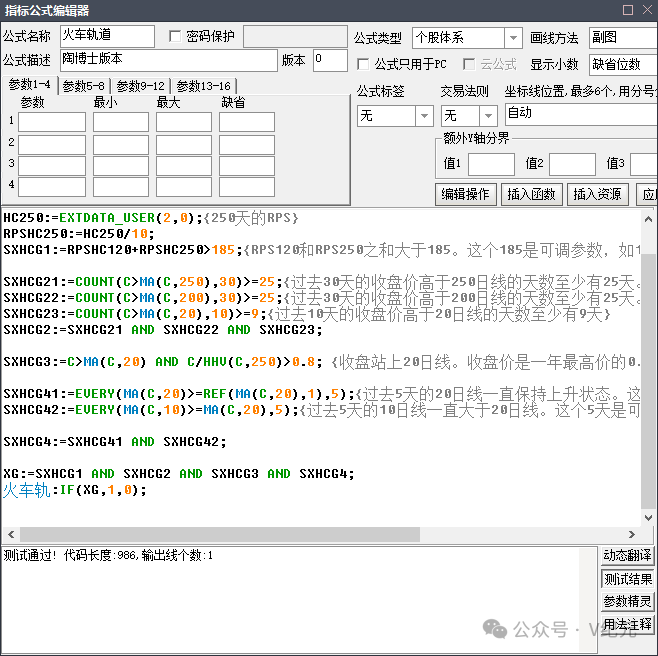This screenshot has height=656, width=658.
Task: Click the SXHCG23:=COUNT code line
Action: (307, 314)
